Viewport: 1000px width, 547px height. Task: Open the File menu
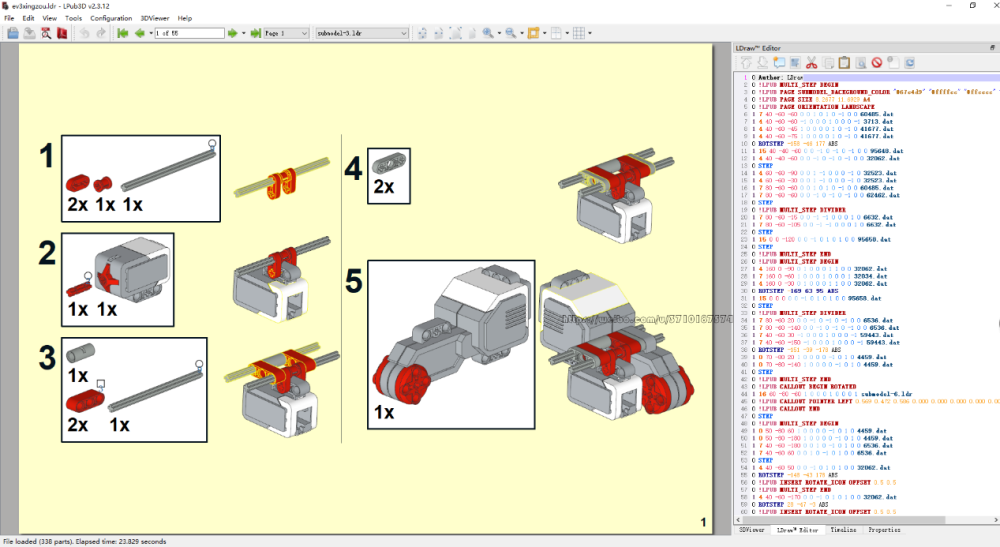pos(10,18)
